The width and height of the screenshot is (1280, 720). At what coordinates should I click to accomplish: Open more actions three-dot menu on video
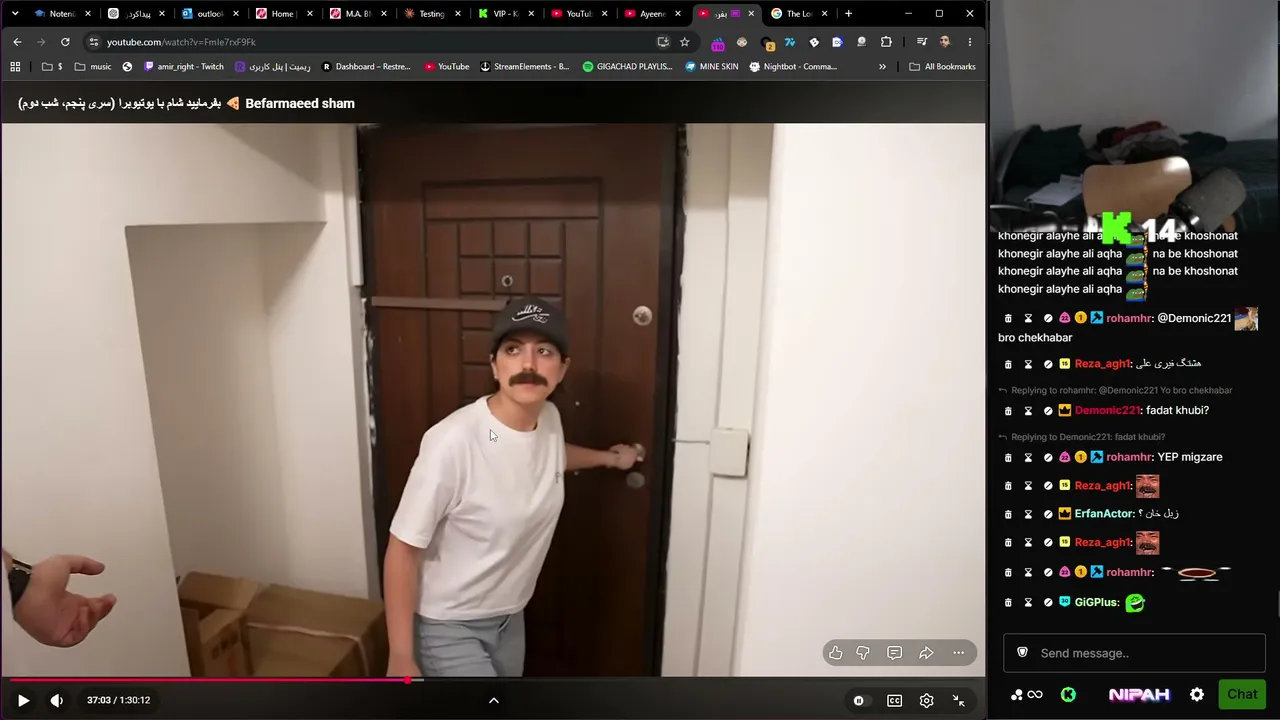pos(958,653)
